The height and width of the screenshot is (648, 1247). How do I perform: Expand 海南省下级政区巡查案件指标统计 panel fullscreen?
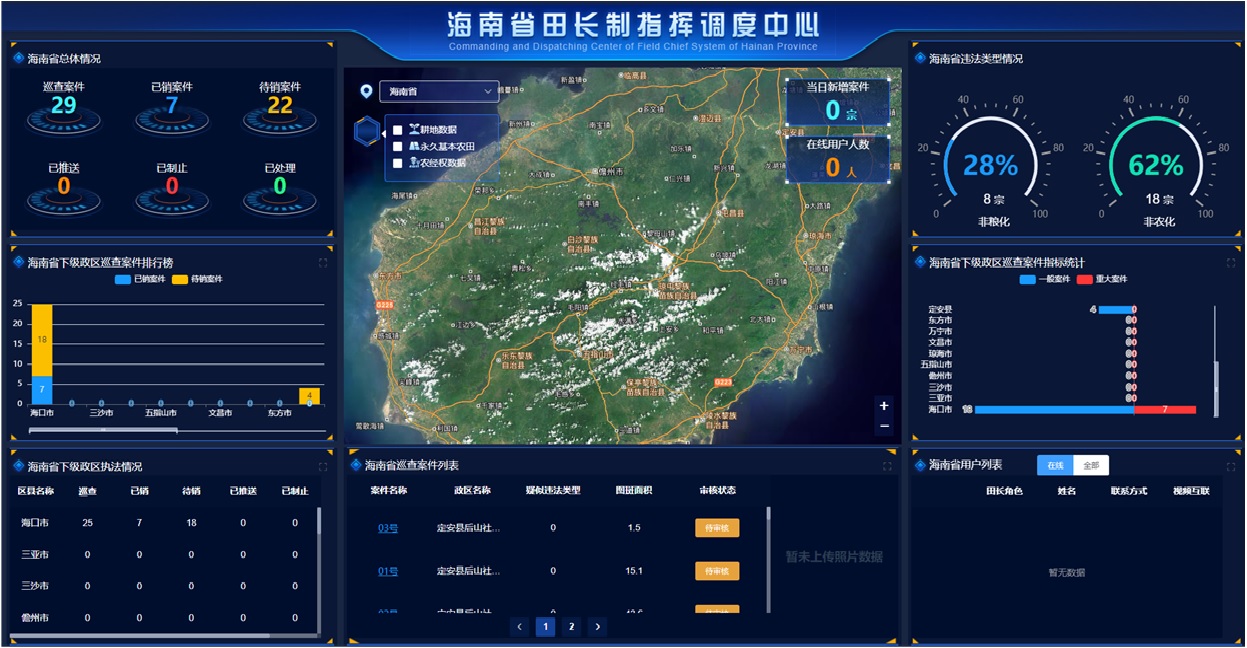point(1231,263)
